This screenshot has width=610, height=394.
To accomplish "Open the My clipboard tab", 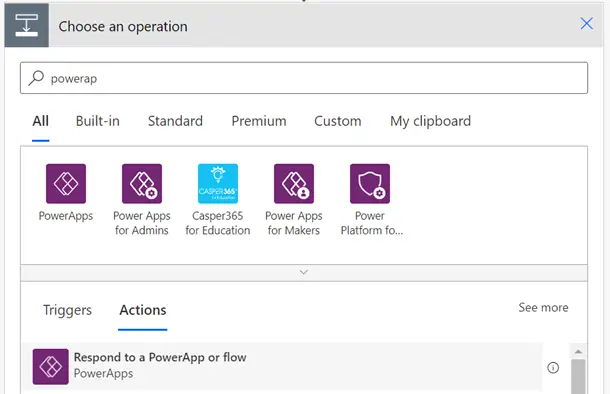I will tap(430, 121).
